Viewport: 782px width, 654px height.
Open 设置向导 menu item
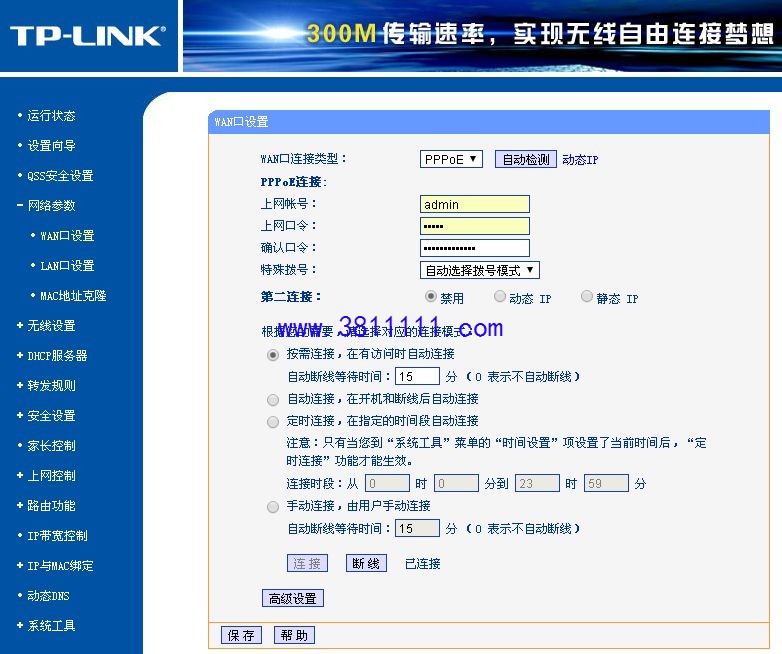[x=51, y=146]
